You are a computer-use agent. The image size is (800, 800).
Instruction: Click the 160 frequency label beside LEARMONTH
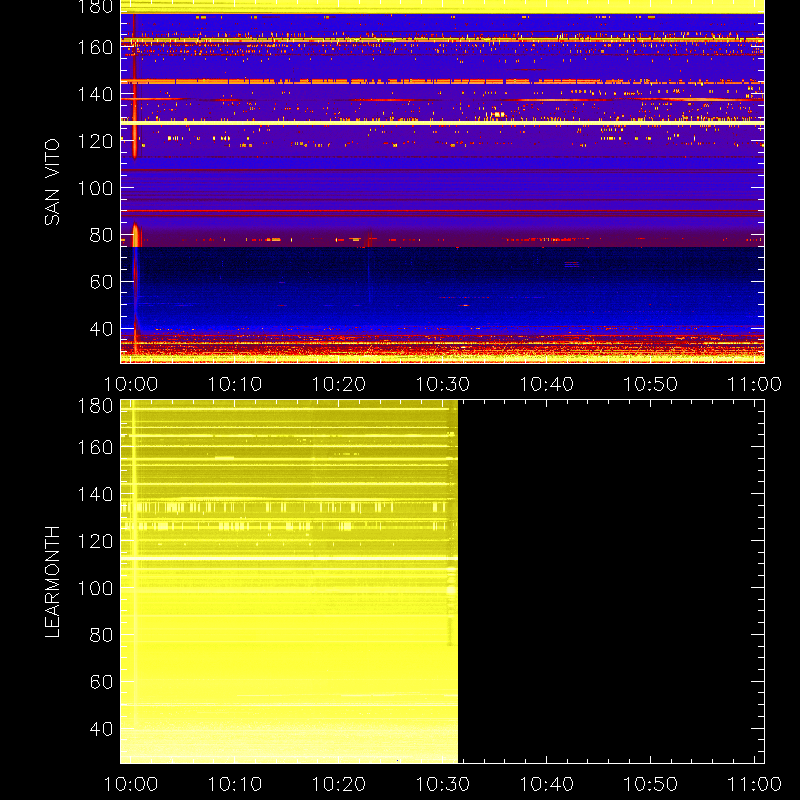tap(95, 447)
